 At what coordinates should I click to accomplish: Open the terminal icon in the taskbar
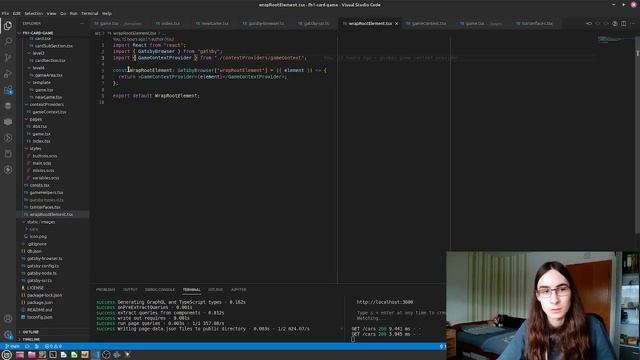(53, 355)
